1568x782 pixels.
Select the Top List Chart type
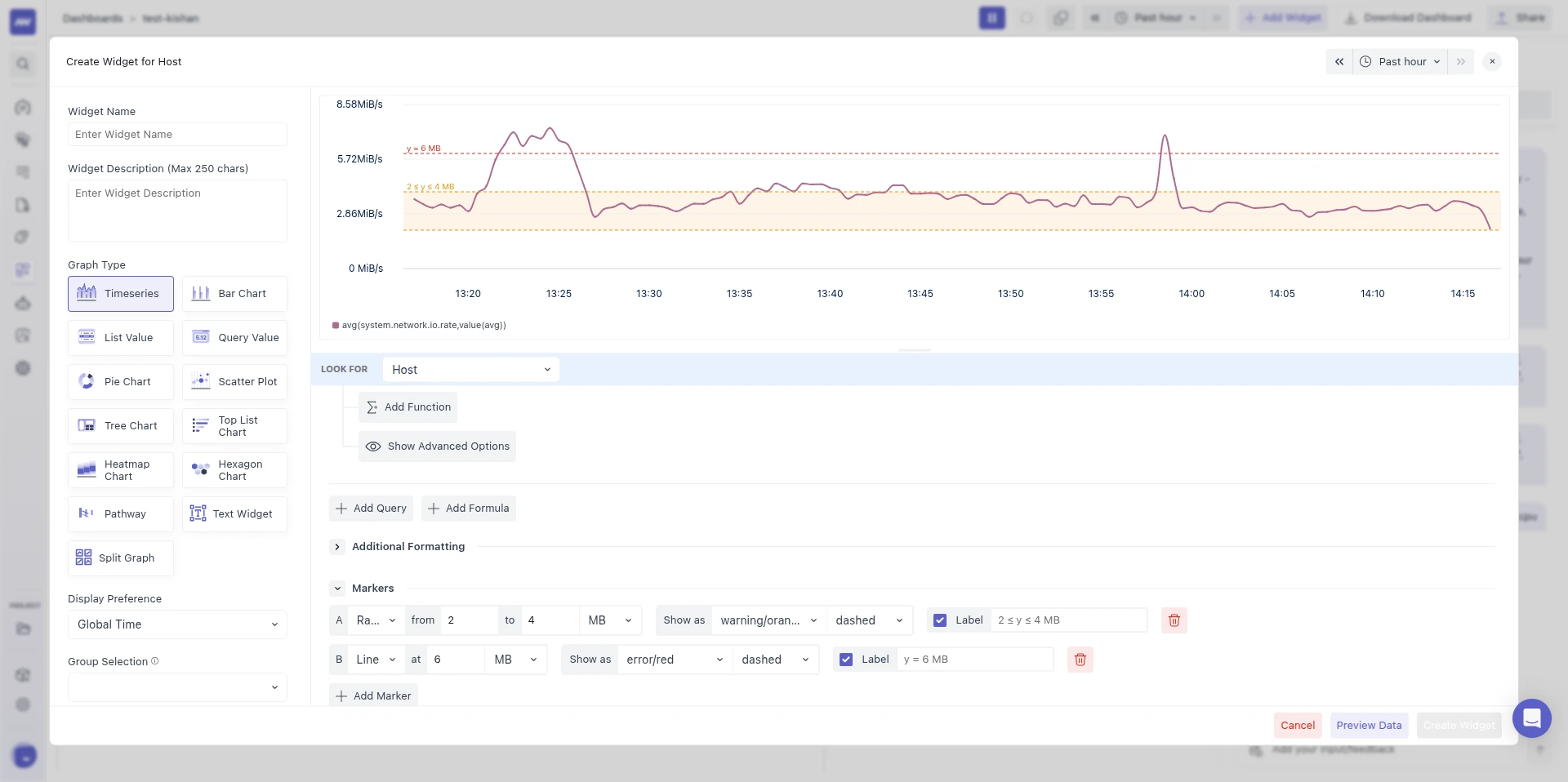(x=234, y=426)
